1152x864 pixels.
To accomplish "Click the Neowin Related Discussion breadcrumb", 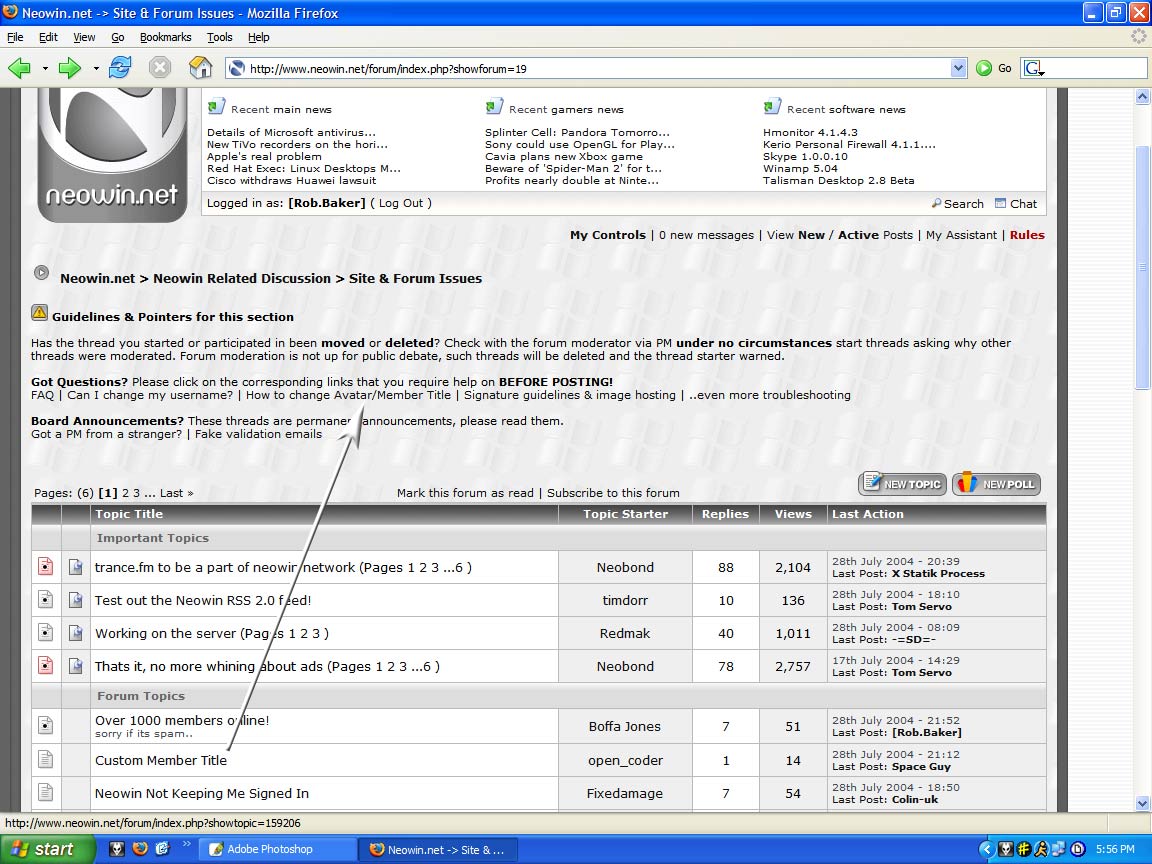I will (x=242, y=278).
